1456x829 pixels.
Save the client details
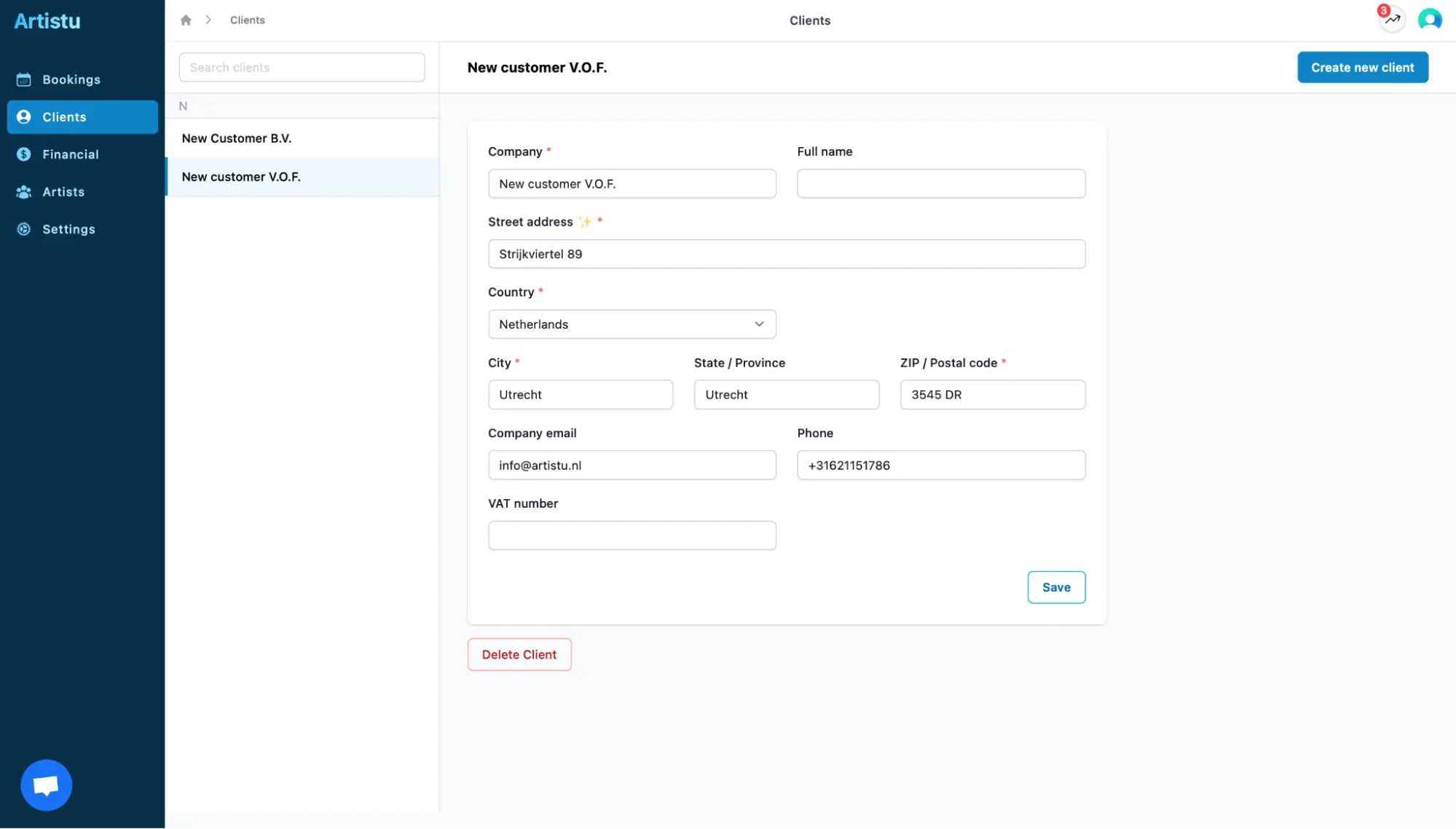[1055, 587]
